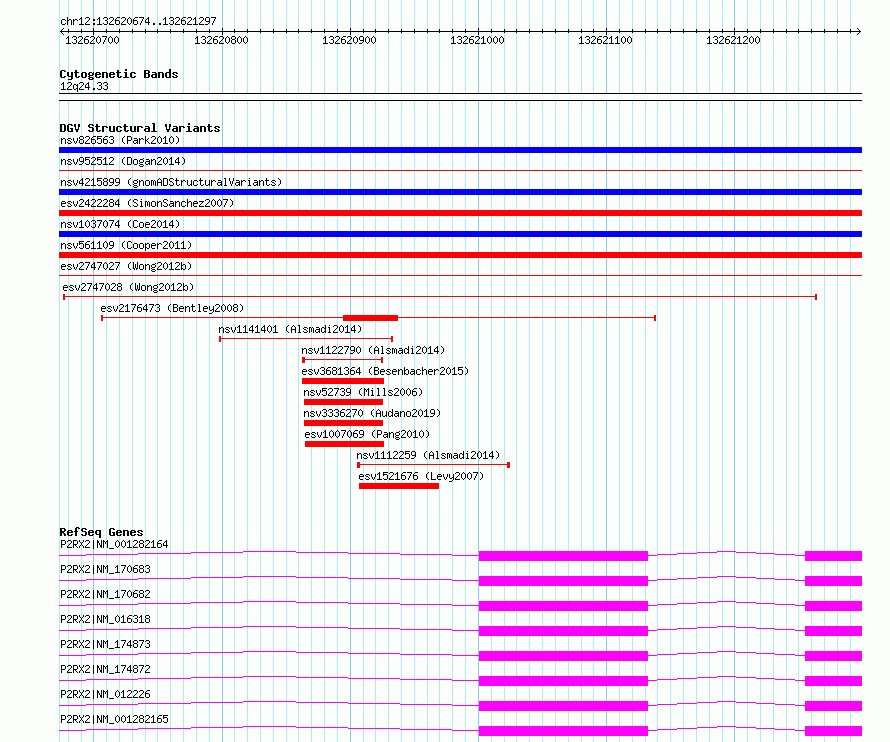This screenshot has width=890, height=742.
Task: Select the large exon block of NM_170682
Action: click(x=563, y=606)
